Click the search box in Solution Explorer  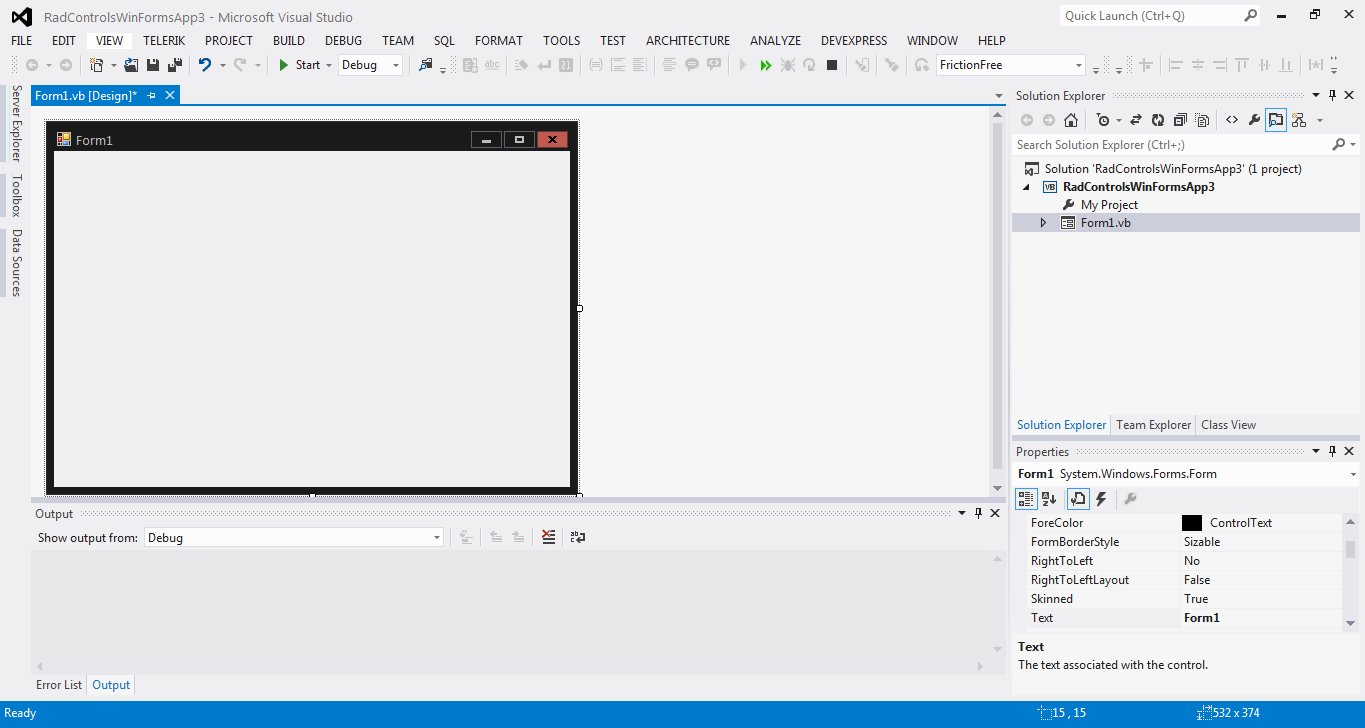click(x=1173, y=145)
